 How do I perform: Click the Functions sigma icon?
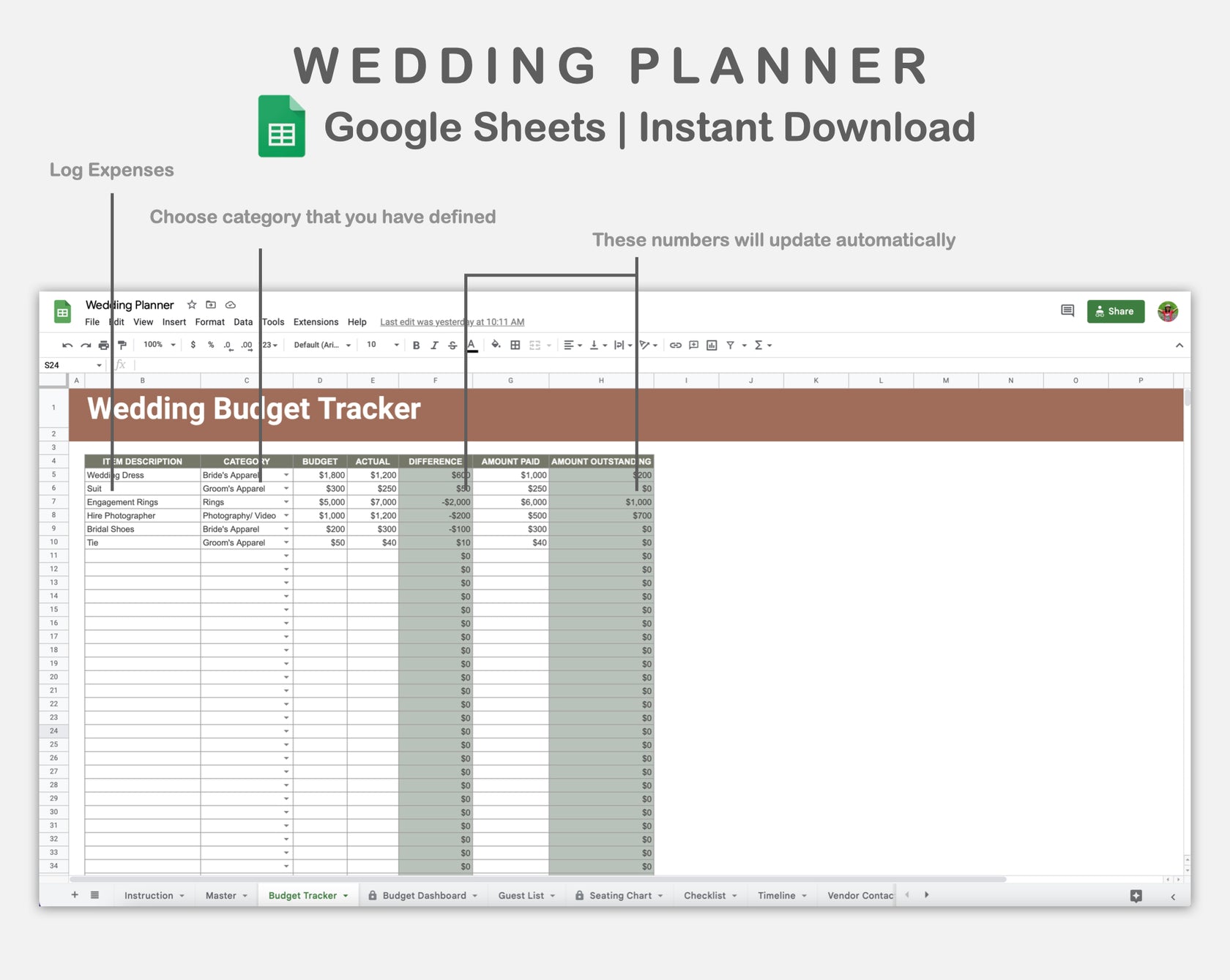point(758,345)
